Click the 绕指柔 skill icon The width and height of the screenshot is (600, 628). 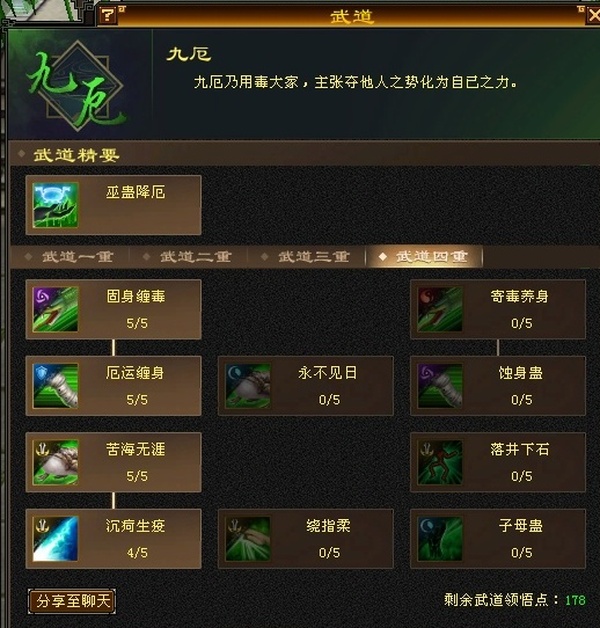[248, 539]
